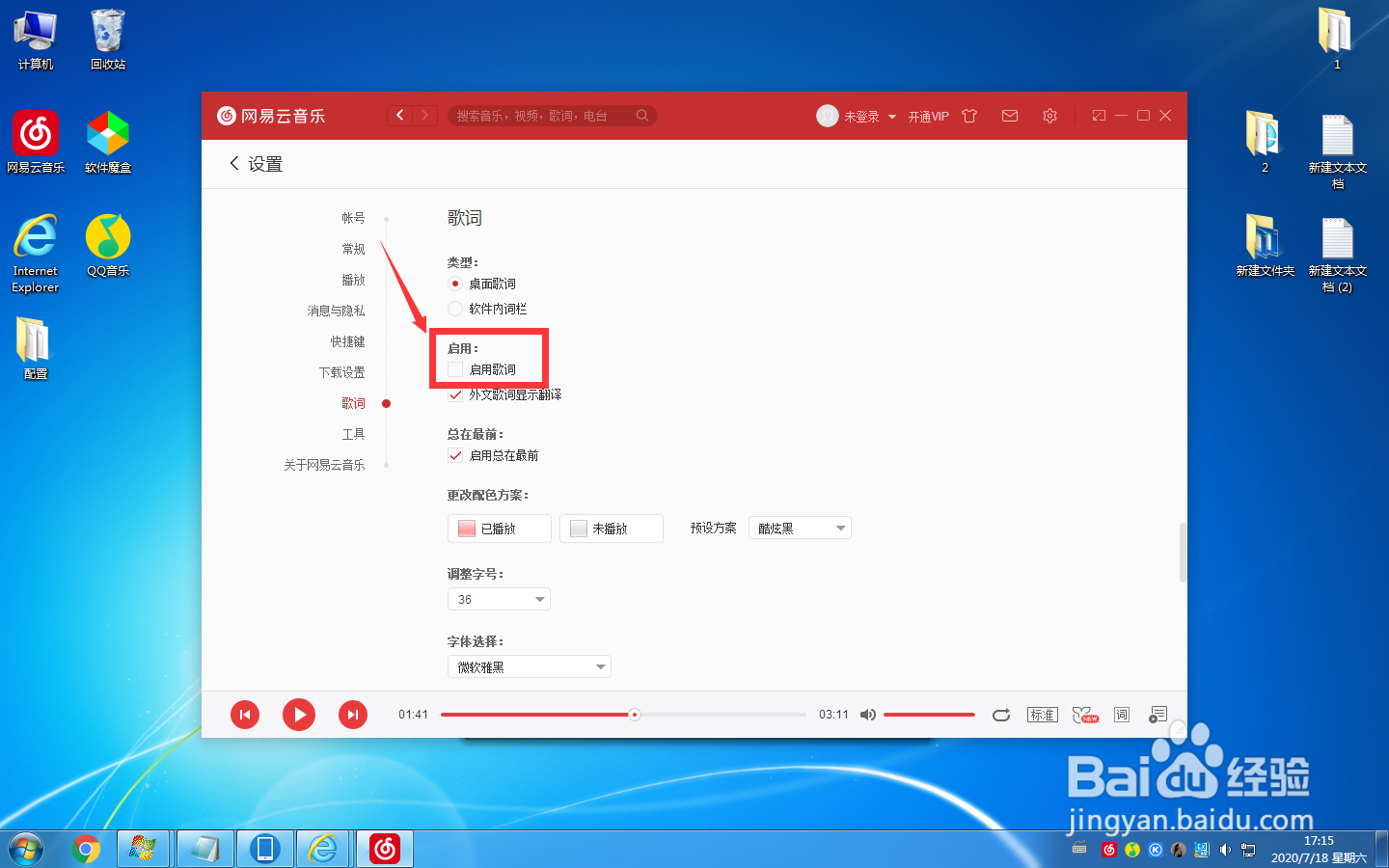Click Kugou K icon in system tray

(x=1156, y=850)
